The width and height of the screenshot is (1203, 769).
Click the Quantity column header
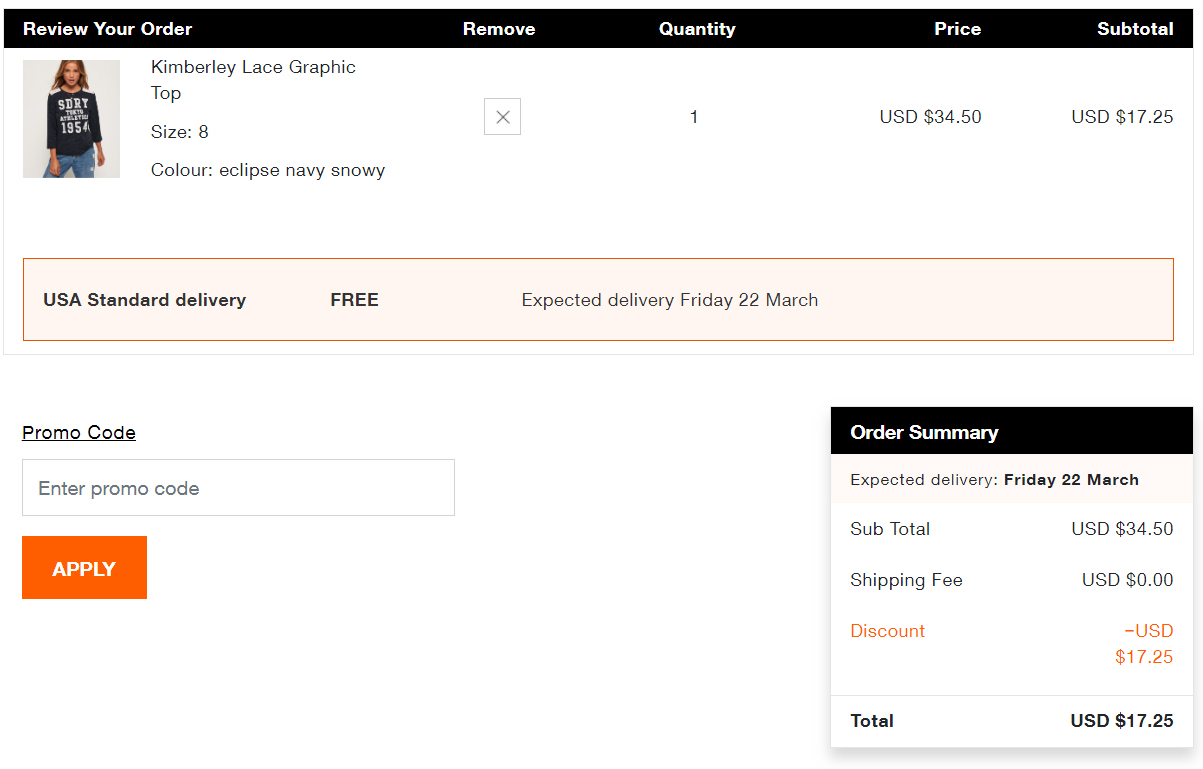pyautogui.click(x=696, y=29)
